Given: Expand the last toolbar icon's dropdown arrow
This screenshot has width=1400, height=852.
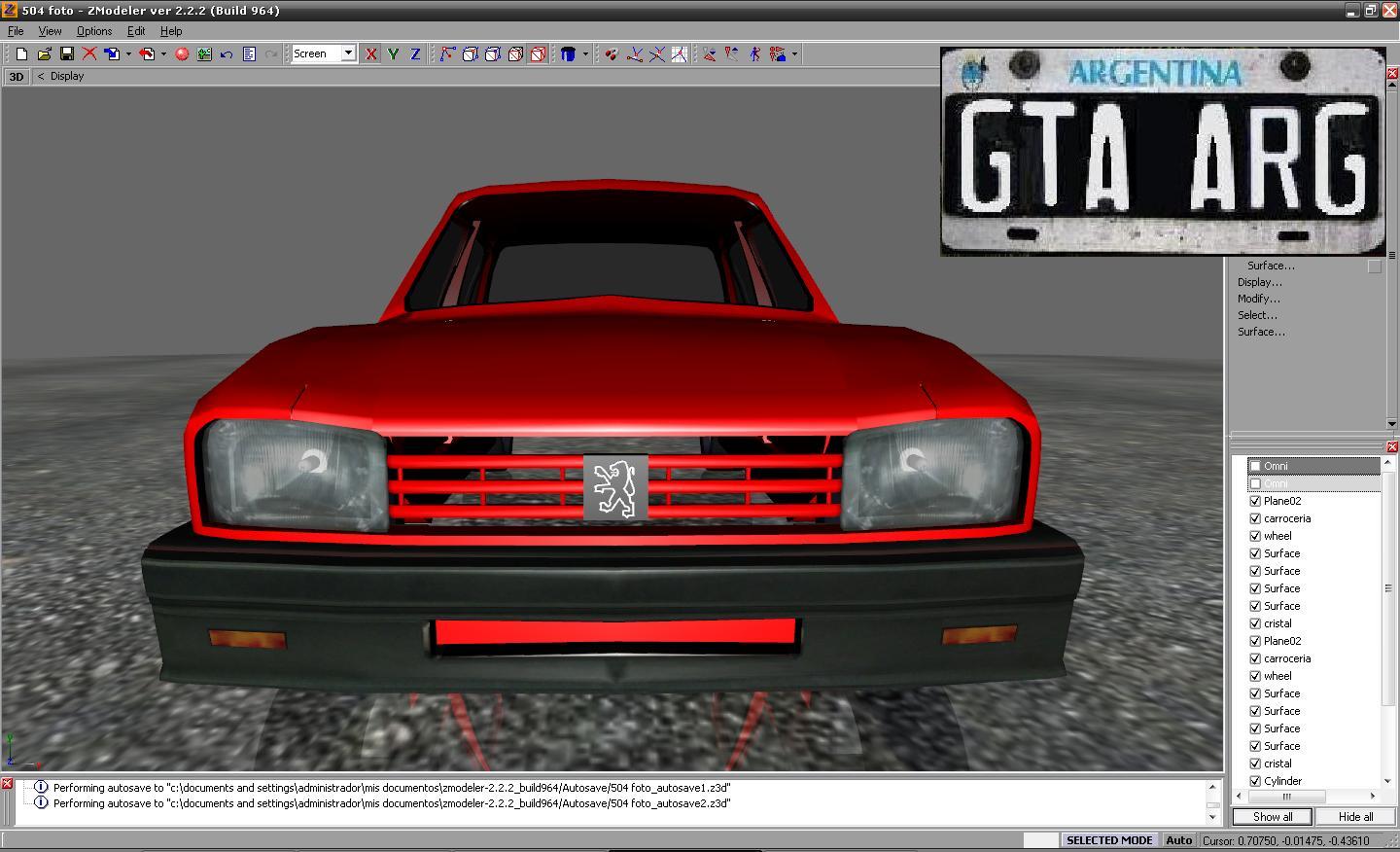Looking at the screenshot, I should tap(794, 54).
